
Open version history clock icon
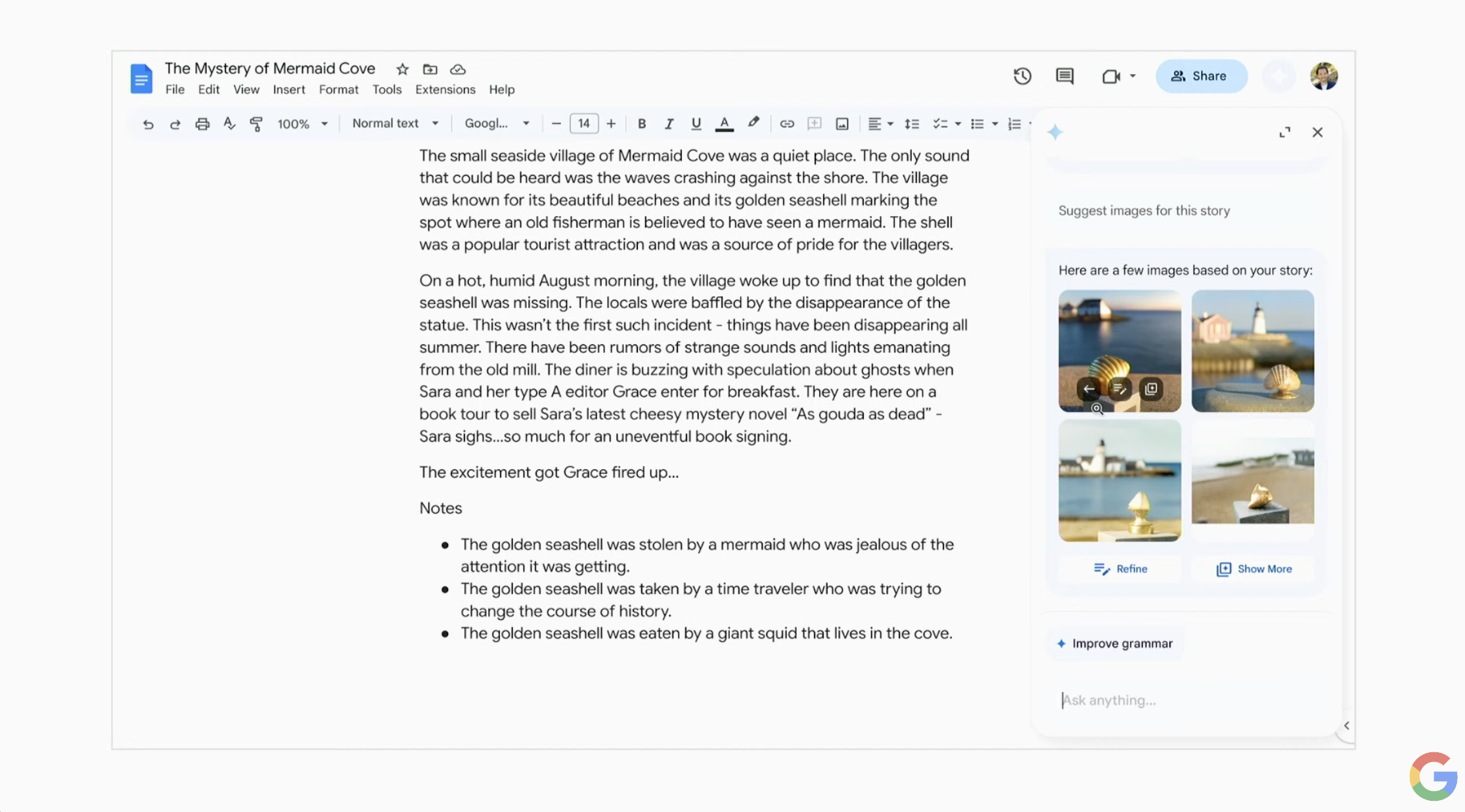pos(1022,76)
